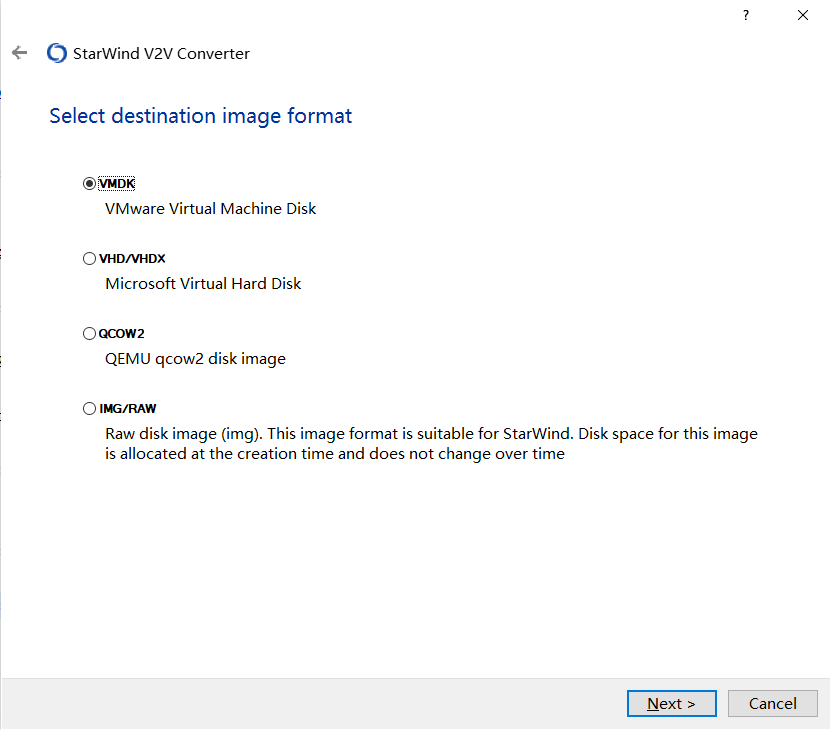This screenshot has height=730, width=830.
Task: Click the StarWind logo icon
Action: (x=57, y=54)
